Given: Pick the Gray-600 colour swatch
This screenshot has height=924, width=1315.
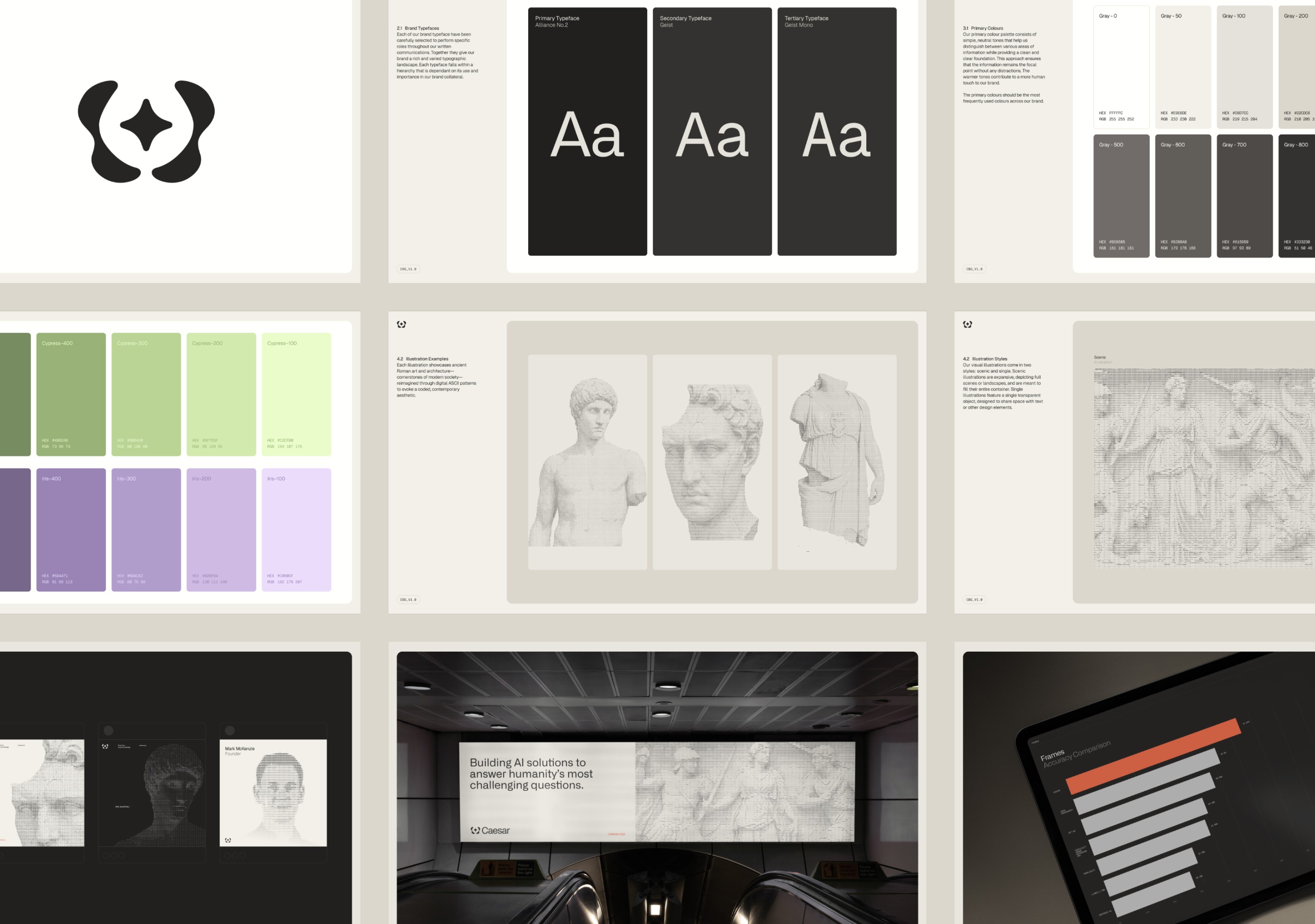Looking at the screenshot, I should 1183,196.
